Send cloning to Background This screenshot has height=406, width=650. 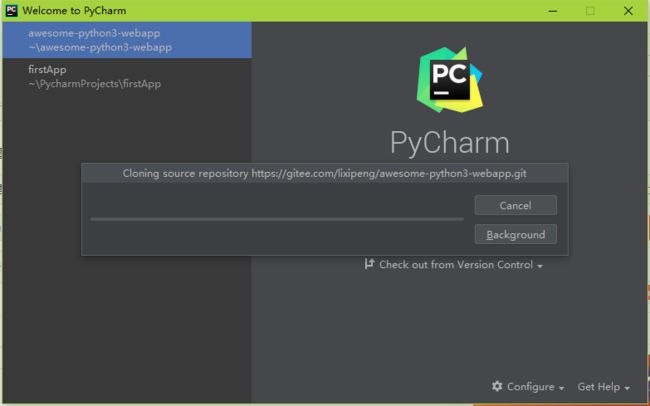(x=515, y=234)
